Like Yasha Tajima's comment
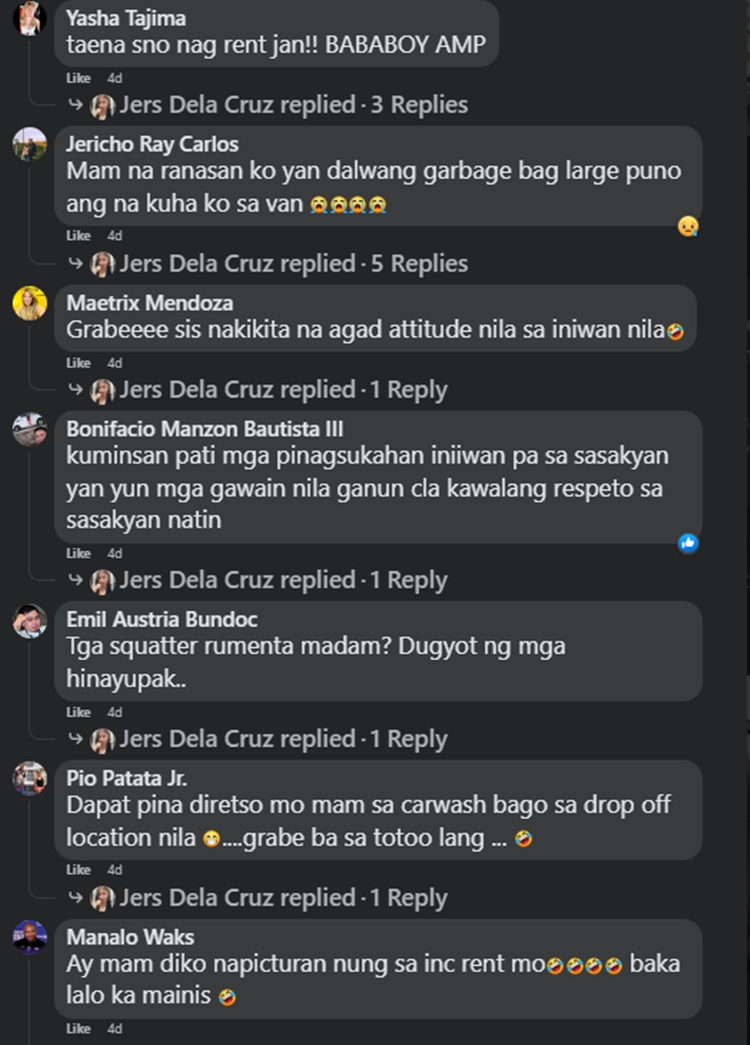The image size is (750, 1045). click(78, 78)
